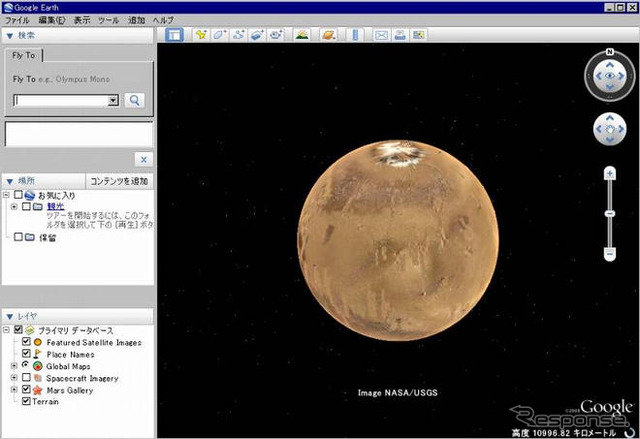Screen dimensions: 640x439
Task: Look right arrow on eye joystick
Action: tap(621, 76)
